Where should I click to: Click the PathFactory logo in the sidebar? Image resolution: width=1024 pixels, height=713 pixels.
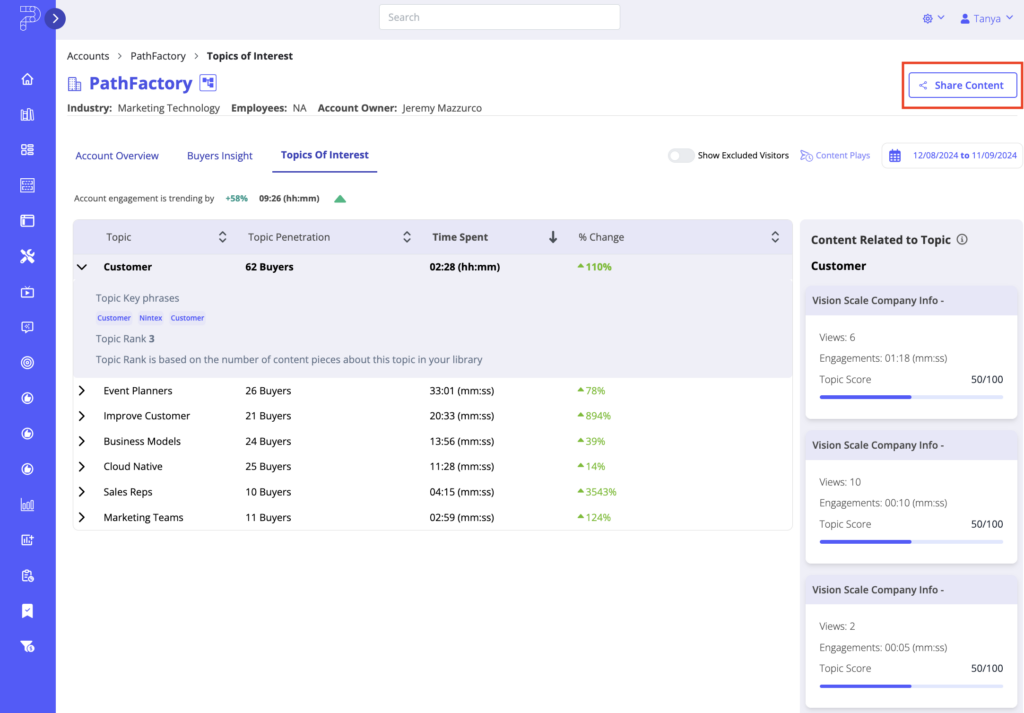(28, 18)
